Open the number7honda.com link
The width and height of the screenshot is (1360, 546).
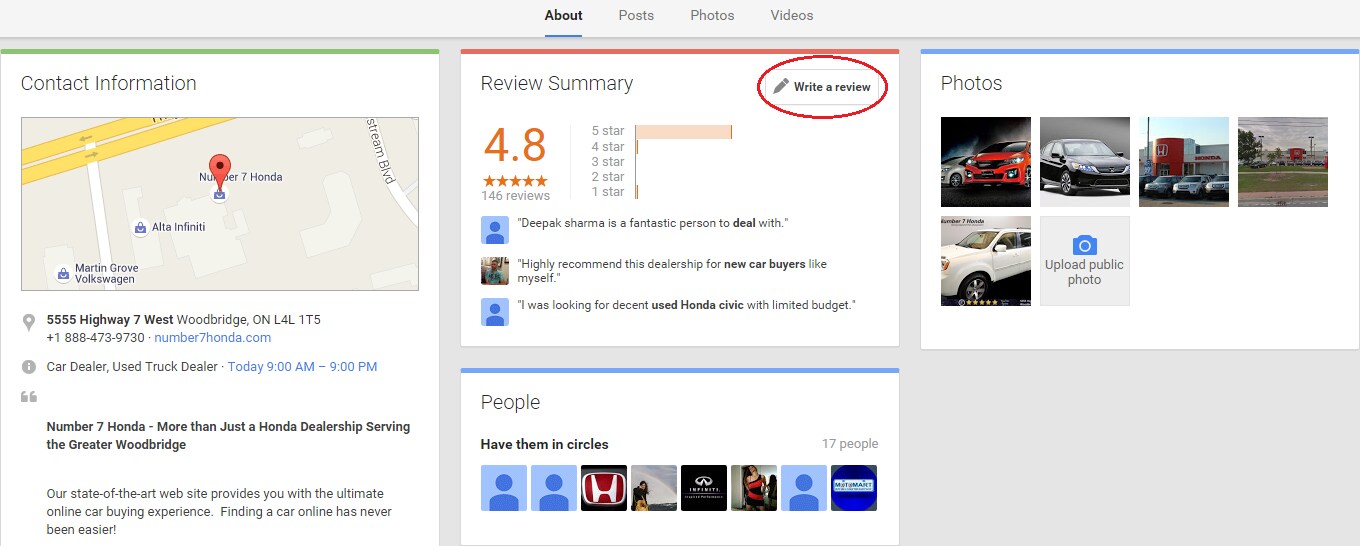click(212, 338)
